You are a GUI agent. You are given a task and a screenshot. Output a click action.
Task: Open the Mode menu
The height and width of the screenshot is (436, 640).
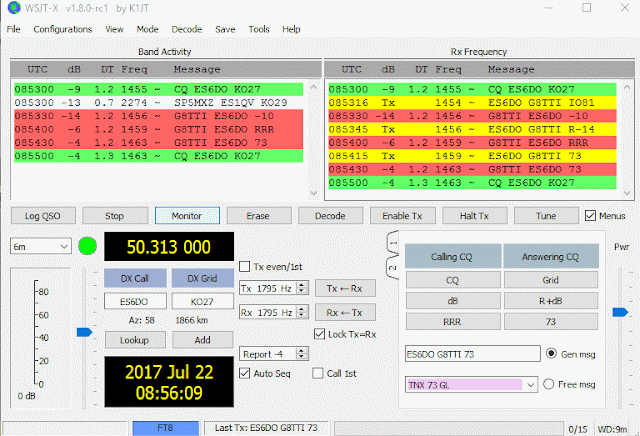[147, 29]
